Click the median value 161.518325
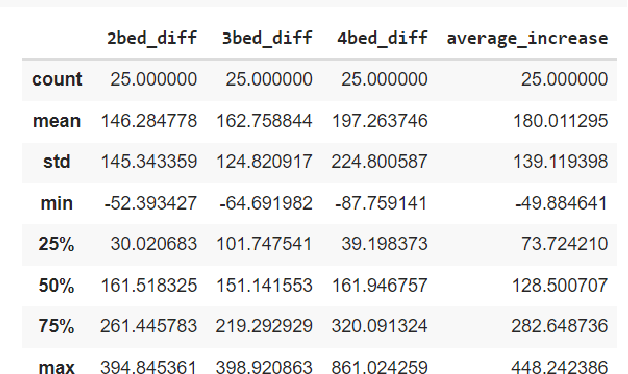628x374 pixels. click(149, 286)
